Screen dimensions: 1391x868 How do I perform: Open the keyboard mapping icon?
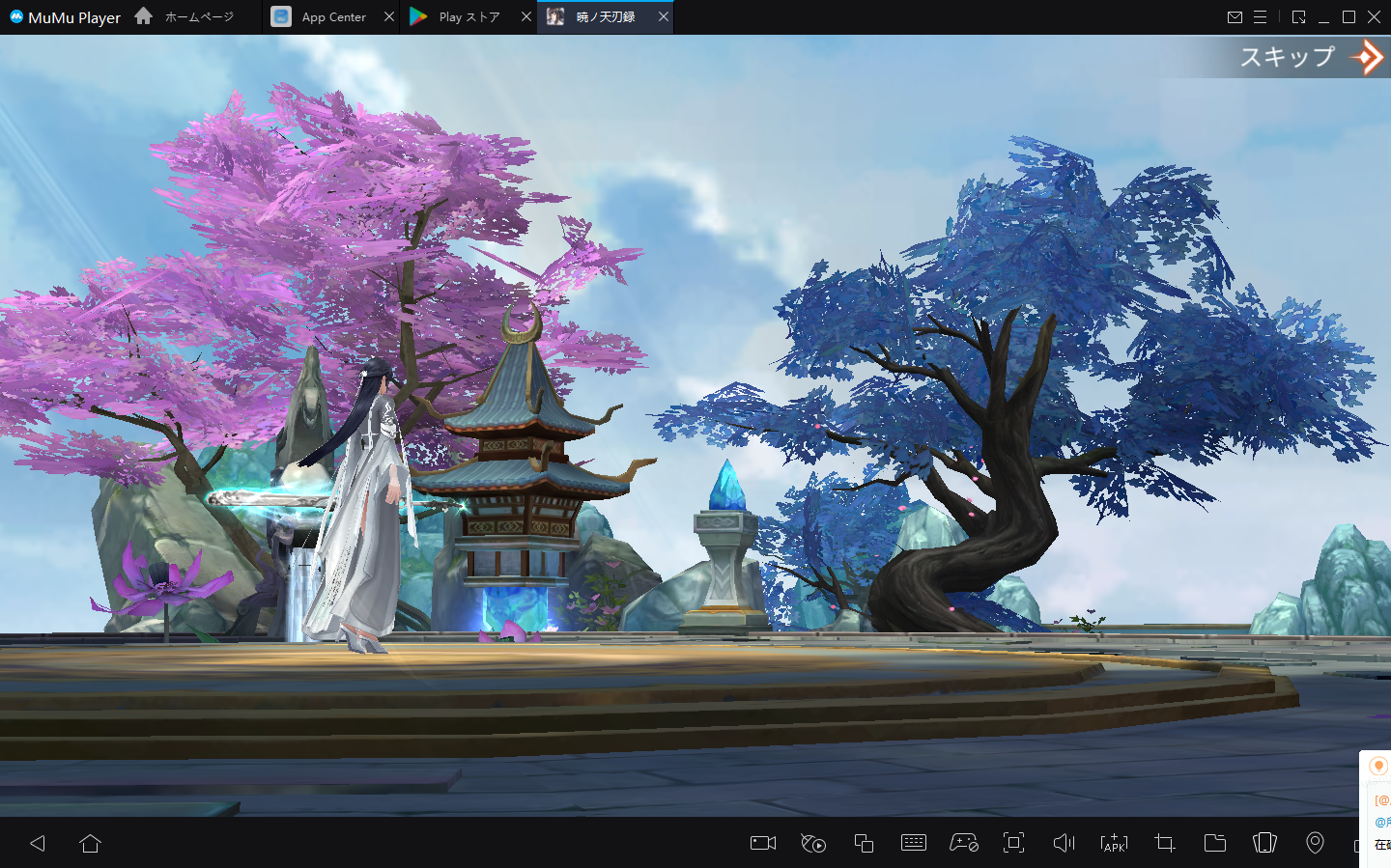coord(913,843)
